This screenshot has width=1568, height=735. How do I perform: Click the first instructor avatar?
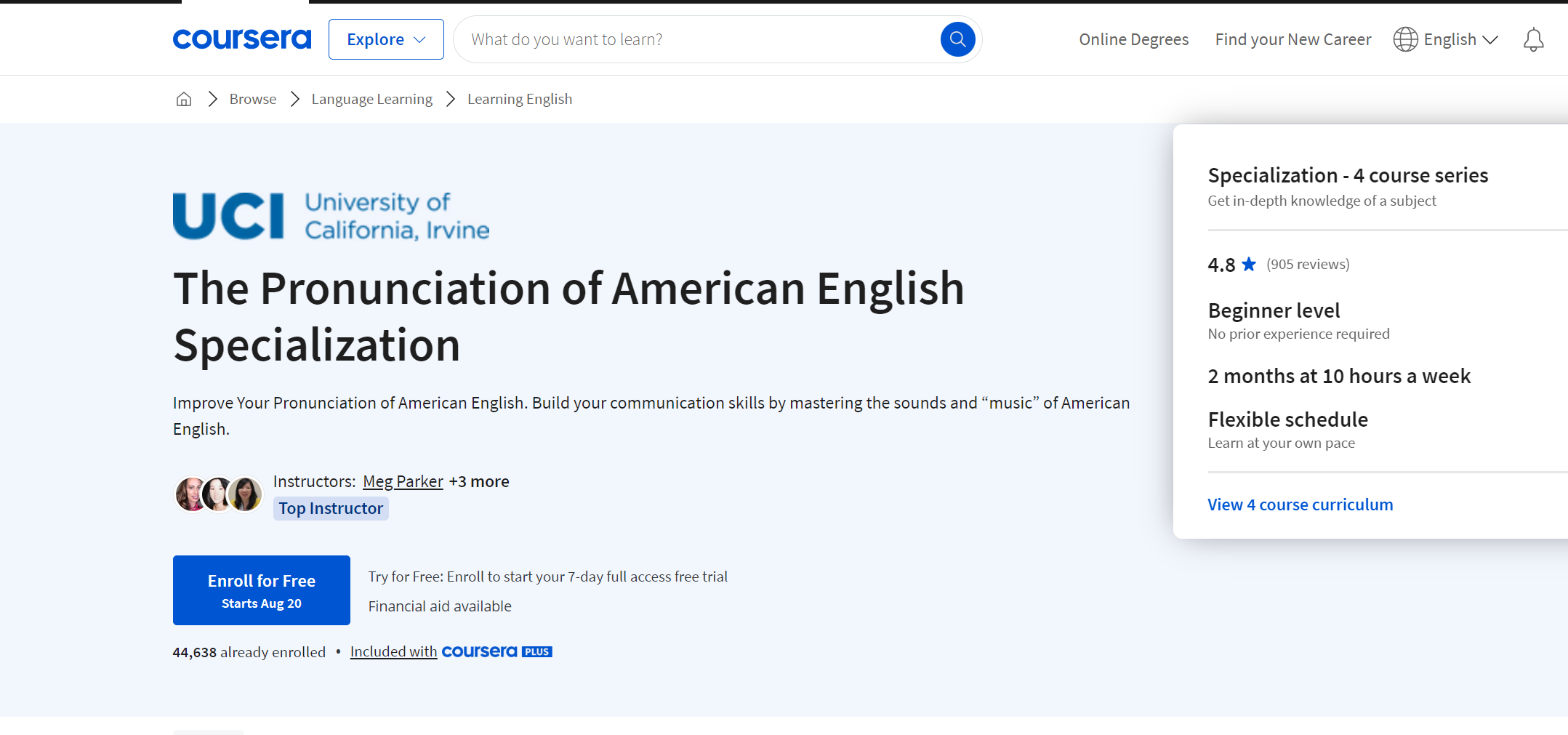tap(190, 494)
